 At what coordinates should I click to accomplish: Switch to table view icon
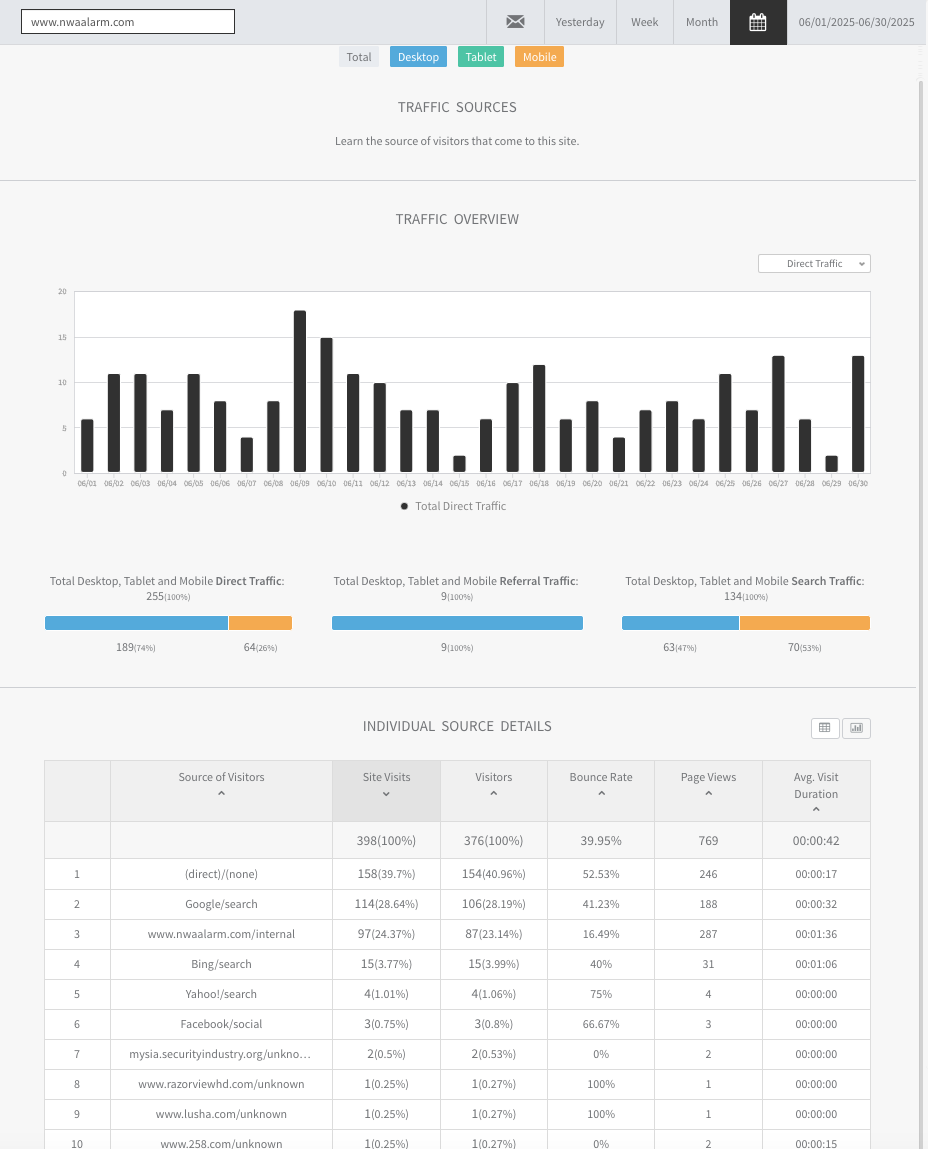[x=825, y=728]
